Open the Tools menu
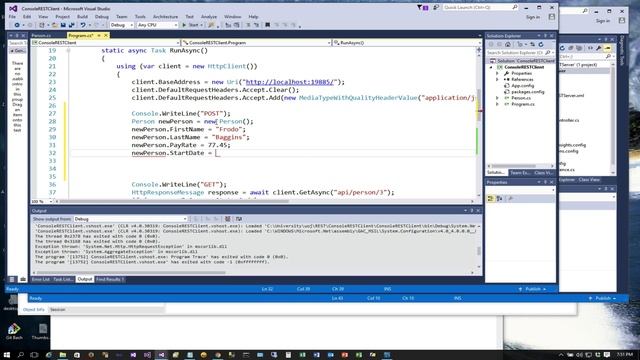Image resolution: width=640 pixels, height=360 pixels. tap(140, 17)
